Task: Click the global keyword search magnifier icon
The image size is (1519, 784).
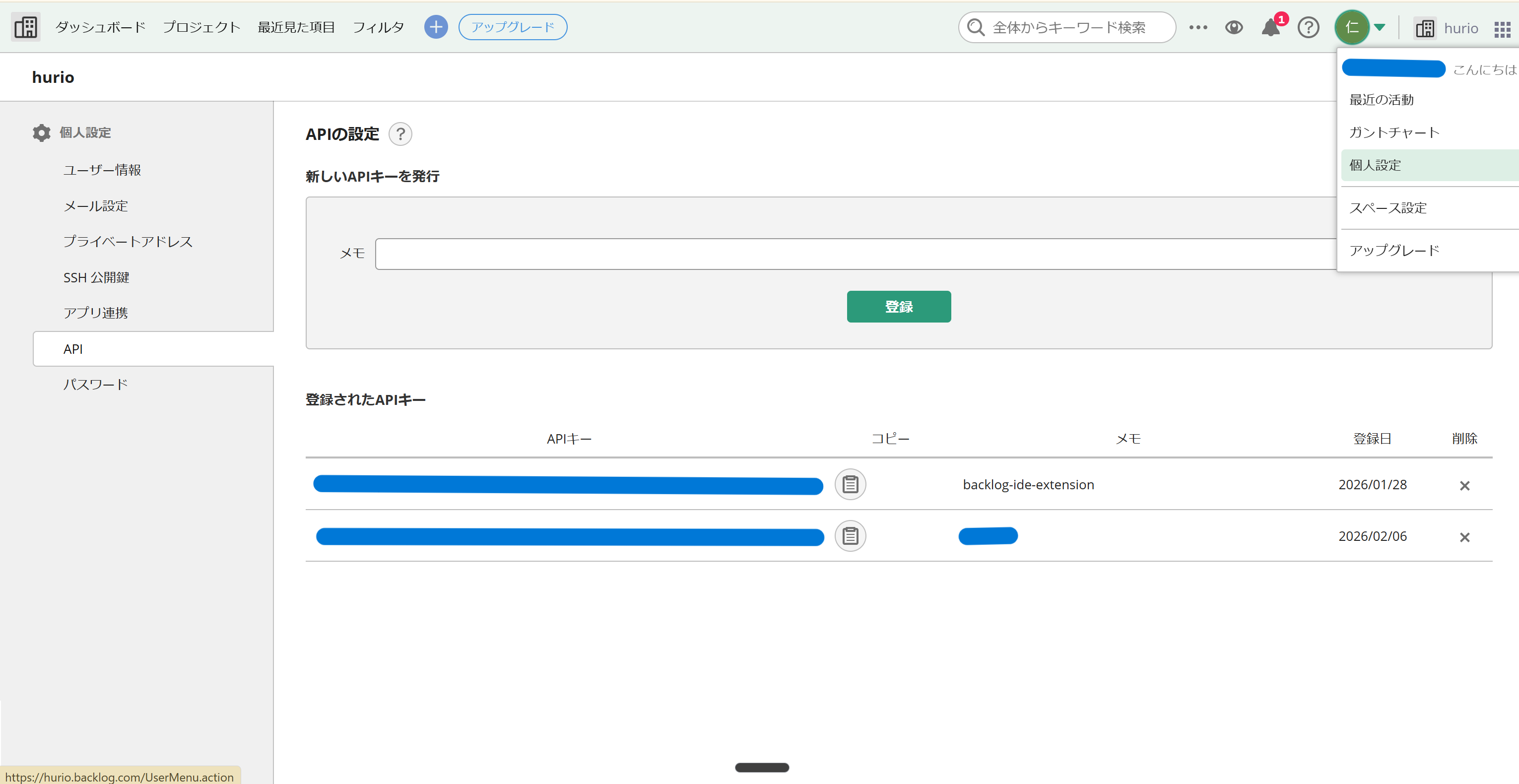Action: [976, 26]
